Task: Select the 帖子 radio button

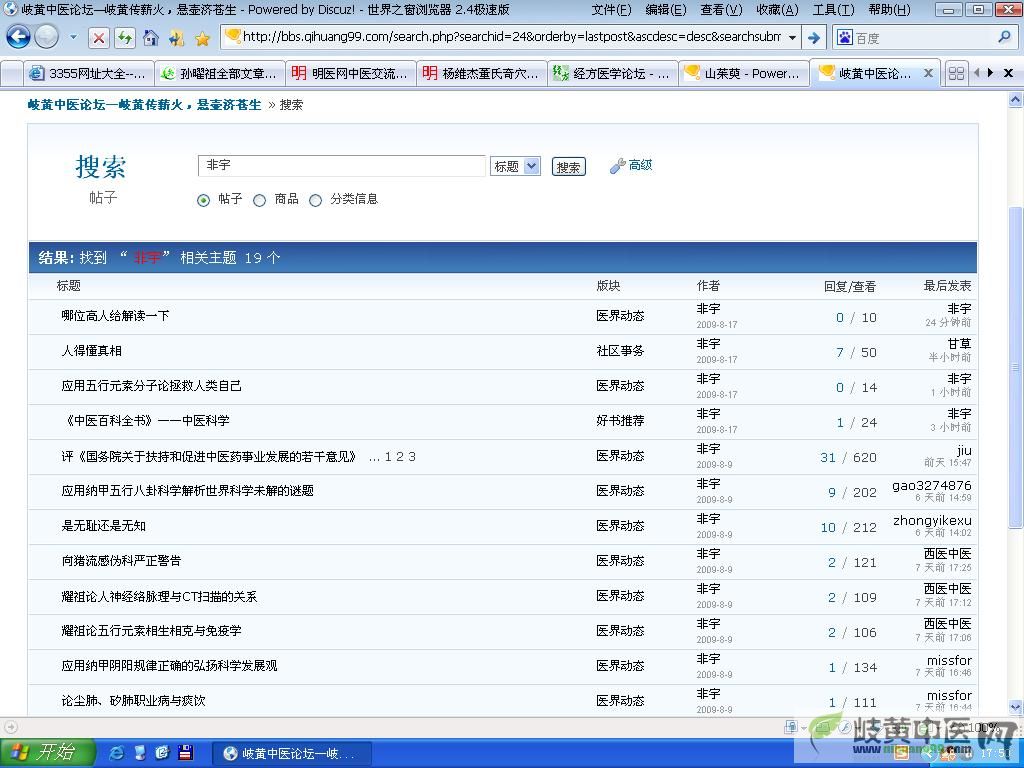Action: click(x=204, y=200)
